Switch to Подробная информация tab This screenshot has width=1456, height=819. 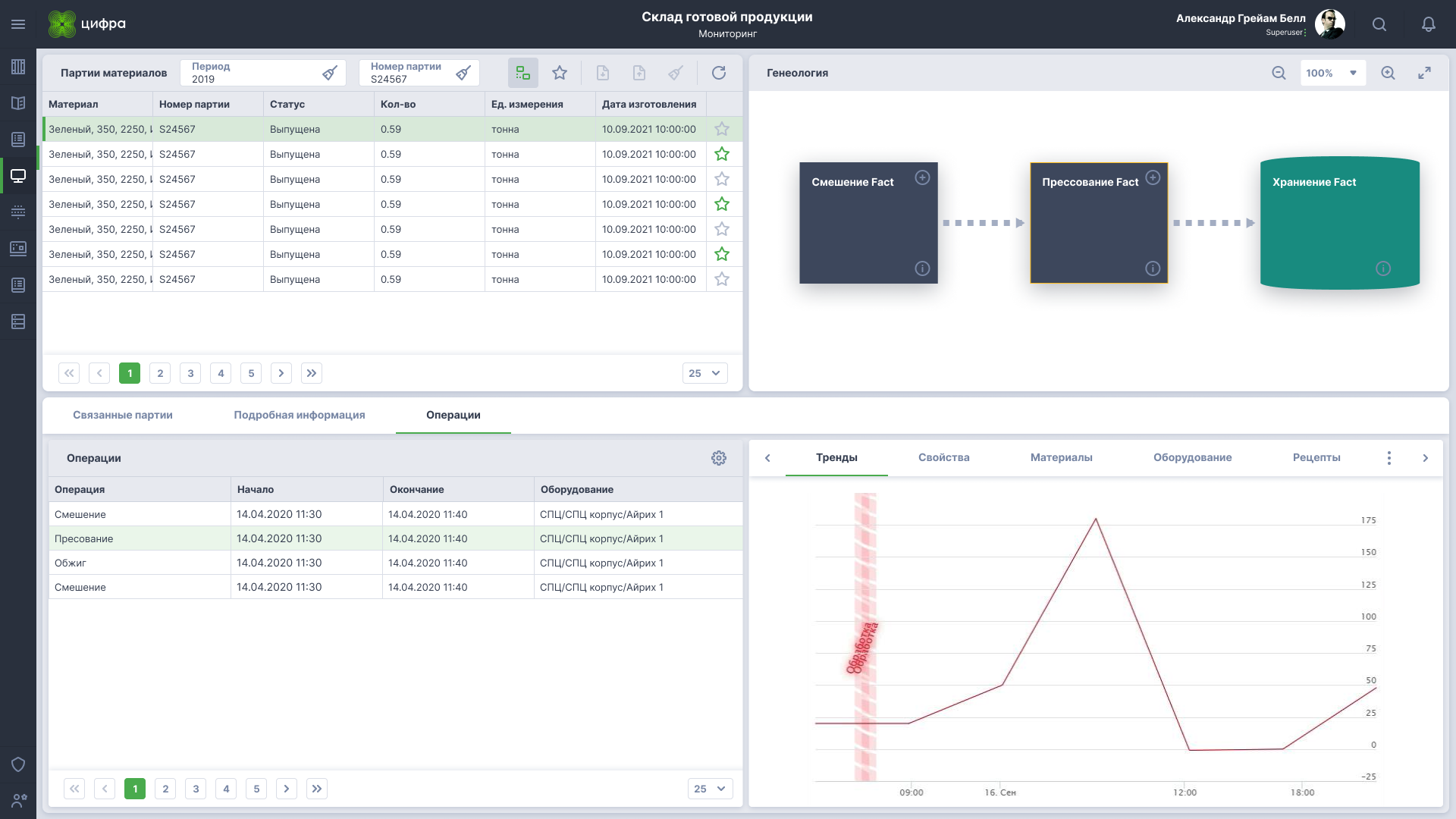[300, 415]
